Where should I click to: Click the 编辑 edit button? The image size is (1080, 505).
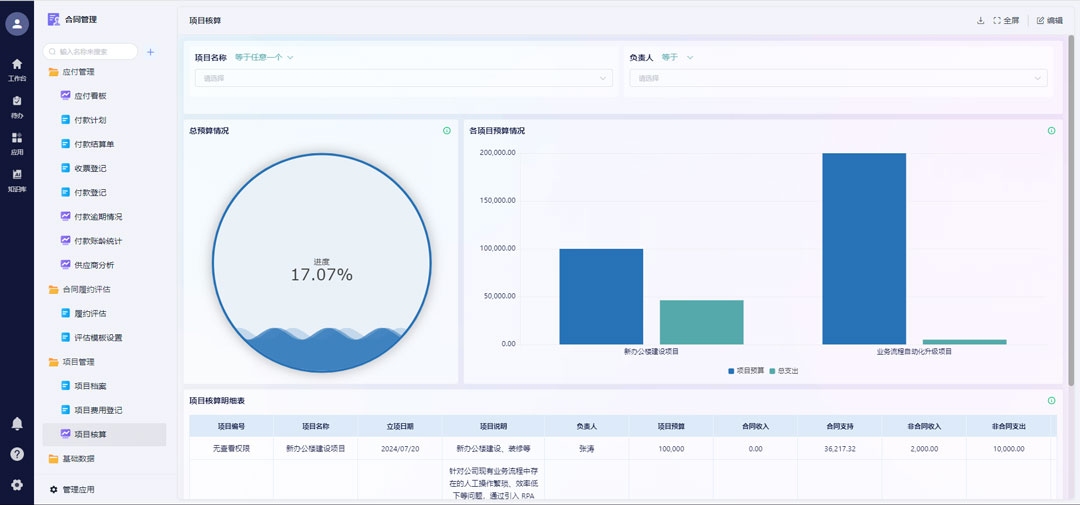tap(1049, 20)
